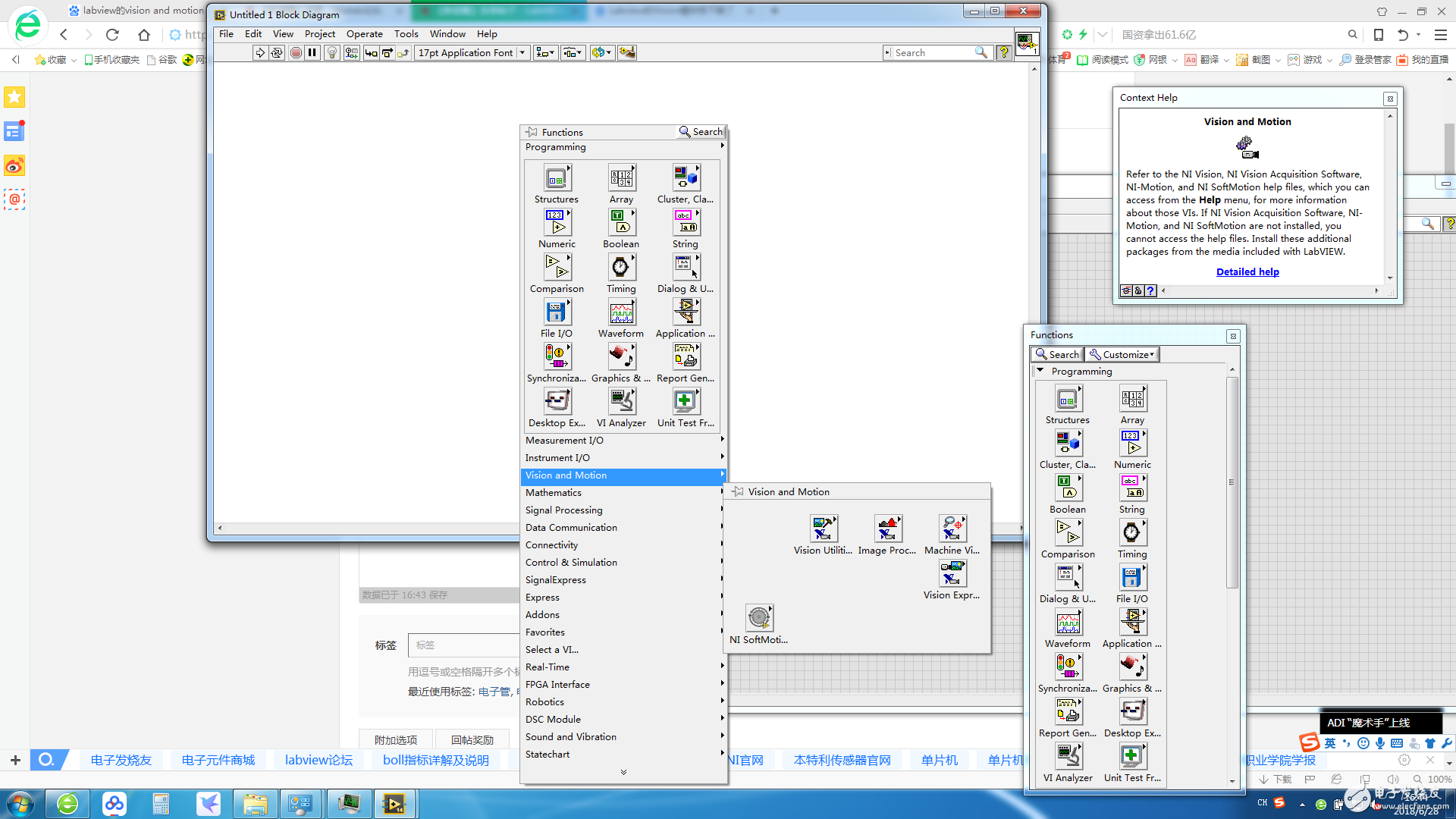Open the Align Objects dropdown
This screenshot has height=819, width=1456.
(545, 52)
